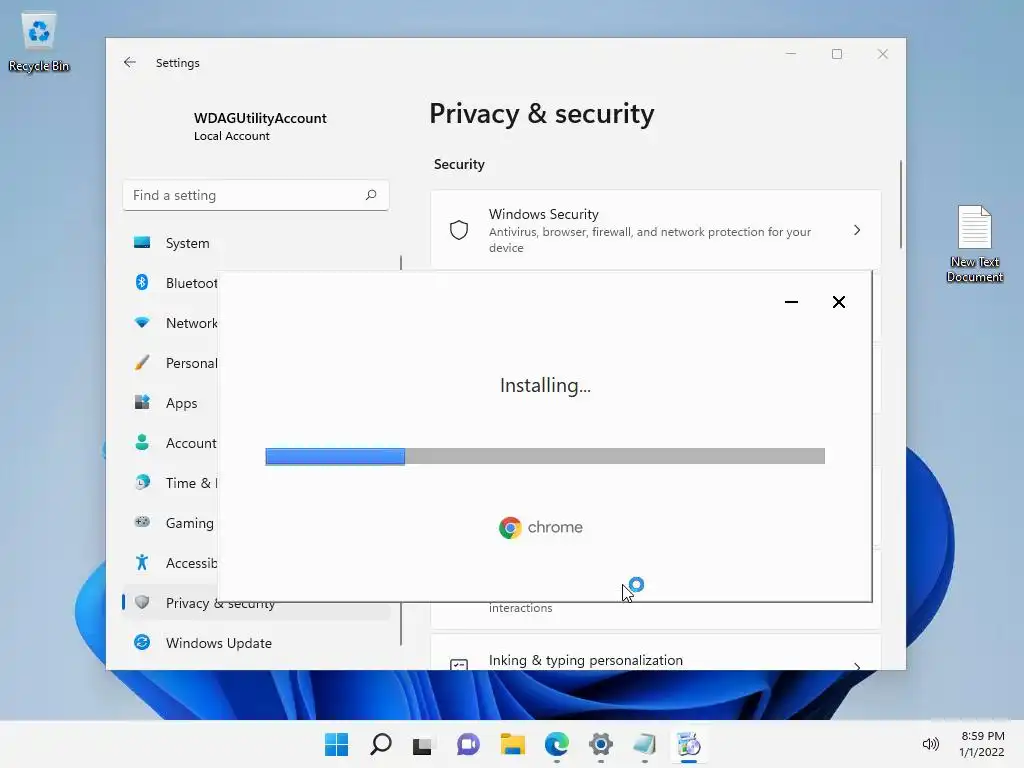
Task: Open taskbar Search
Action: click(x=381, y=744)
